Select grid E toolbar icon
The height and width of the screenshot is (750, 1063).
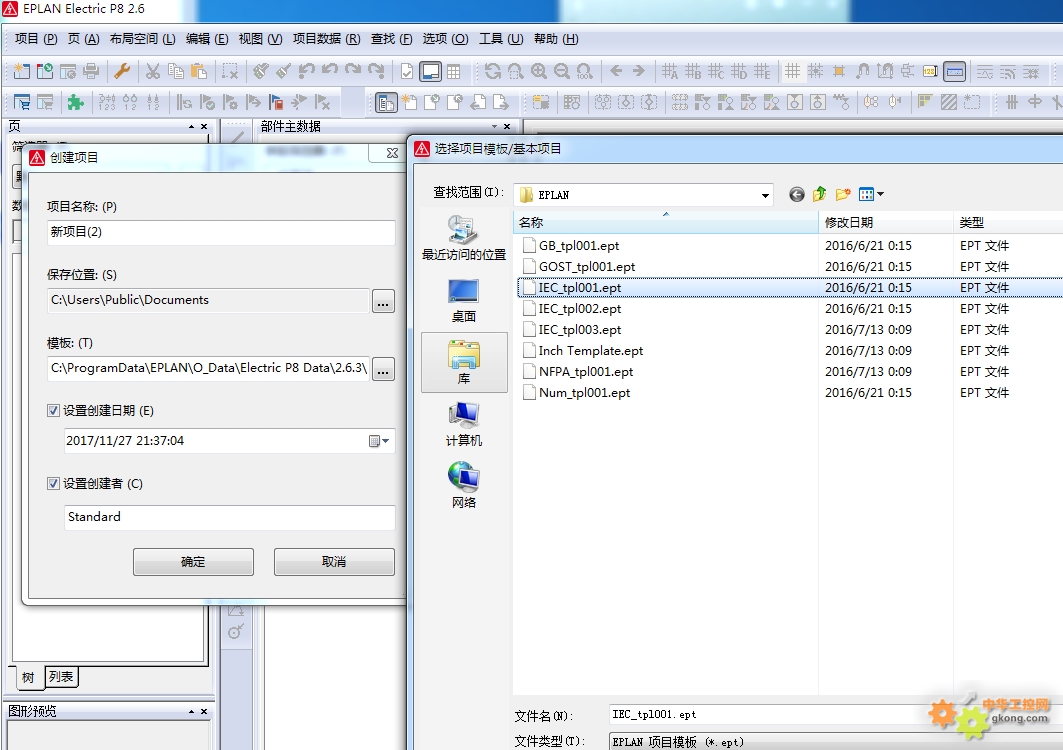click(x=762, y=71)
